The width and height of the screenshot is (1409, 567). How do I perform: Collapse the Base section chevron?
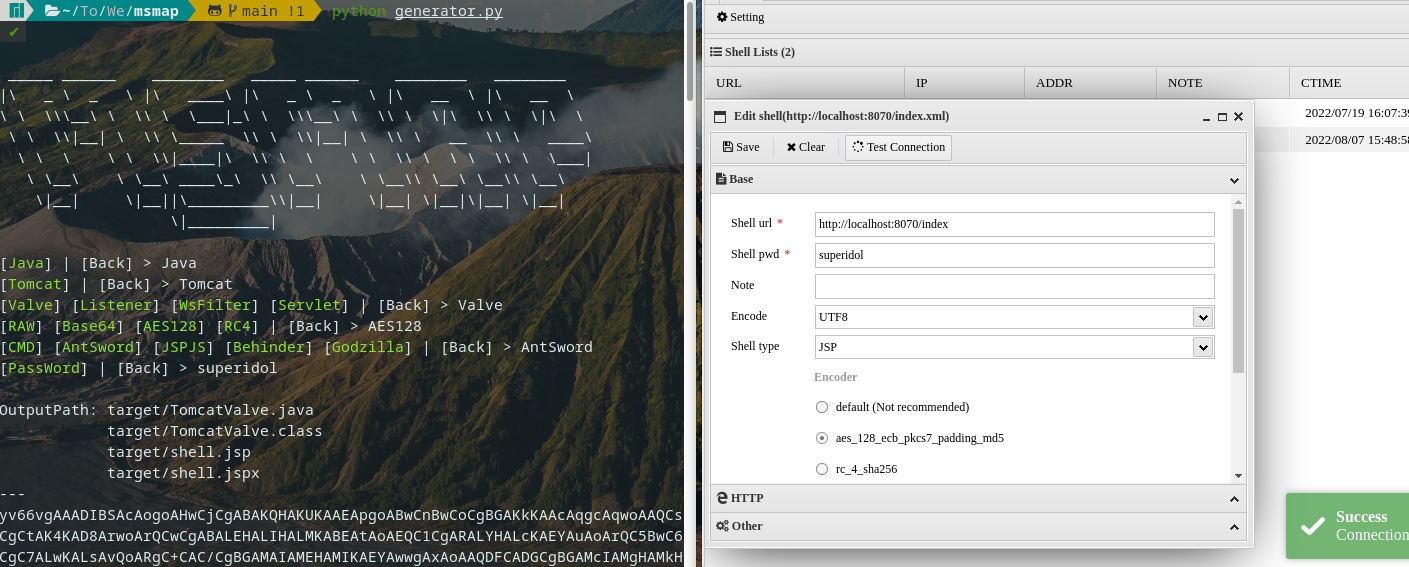point(1234,180)
